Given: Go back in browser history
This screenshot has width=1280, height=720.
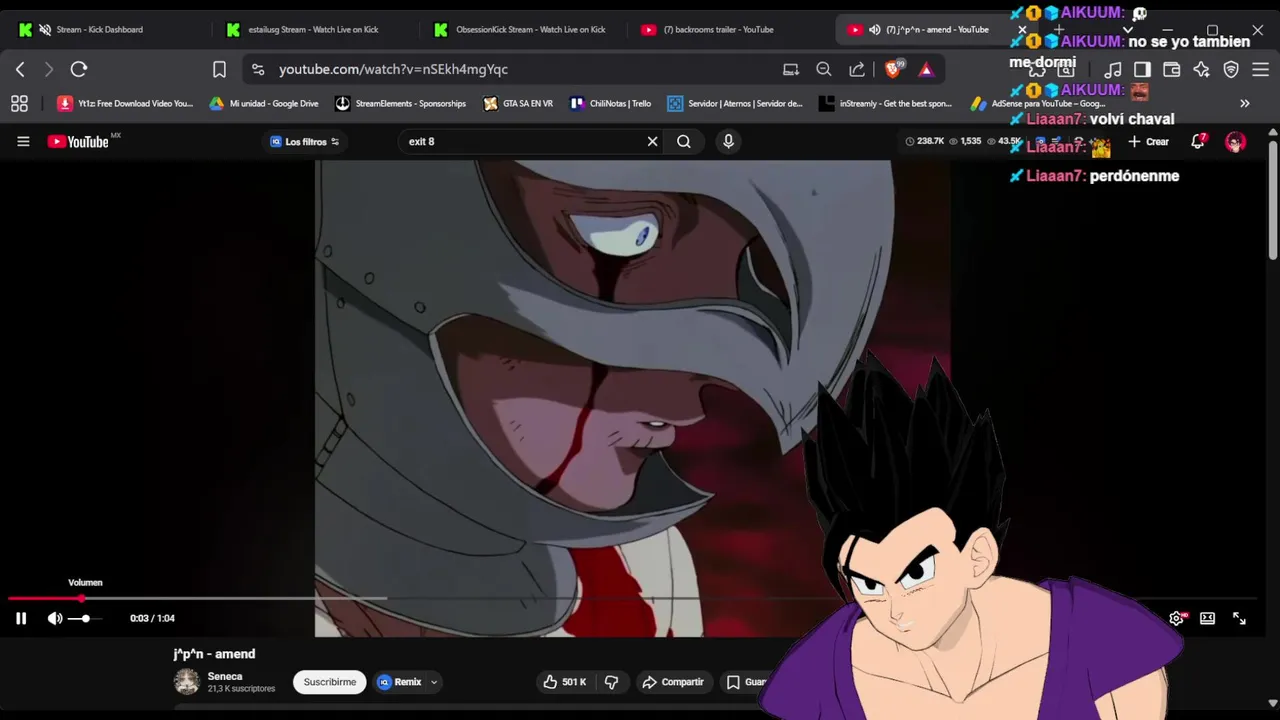Looking at the screenshot, I should [20, 69].
